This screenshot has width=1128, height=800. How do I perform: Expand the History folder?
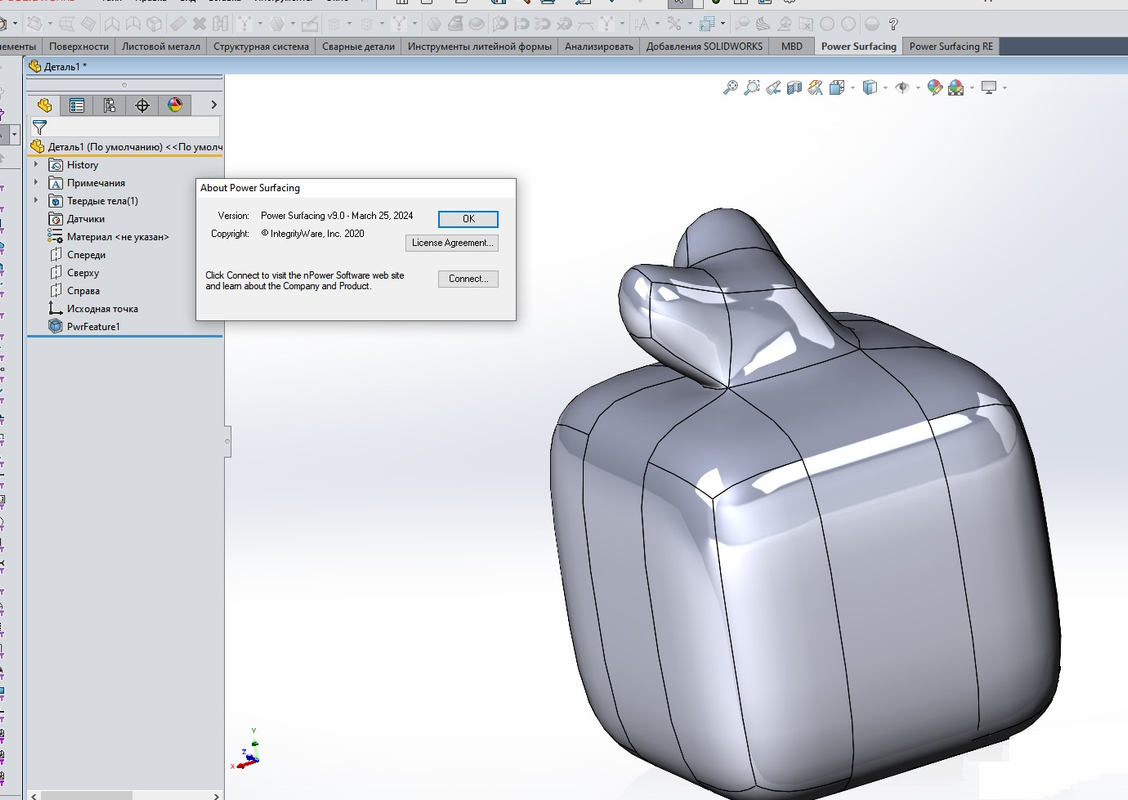36,165
